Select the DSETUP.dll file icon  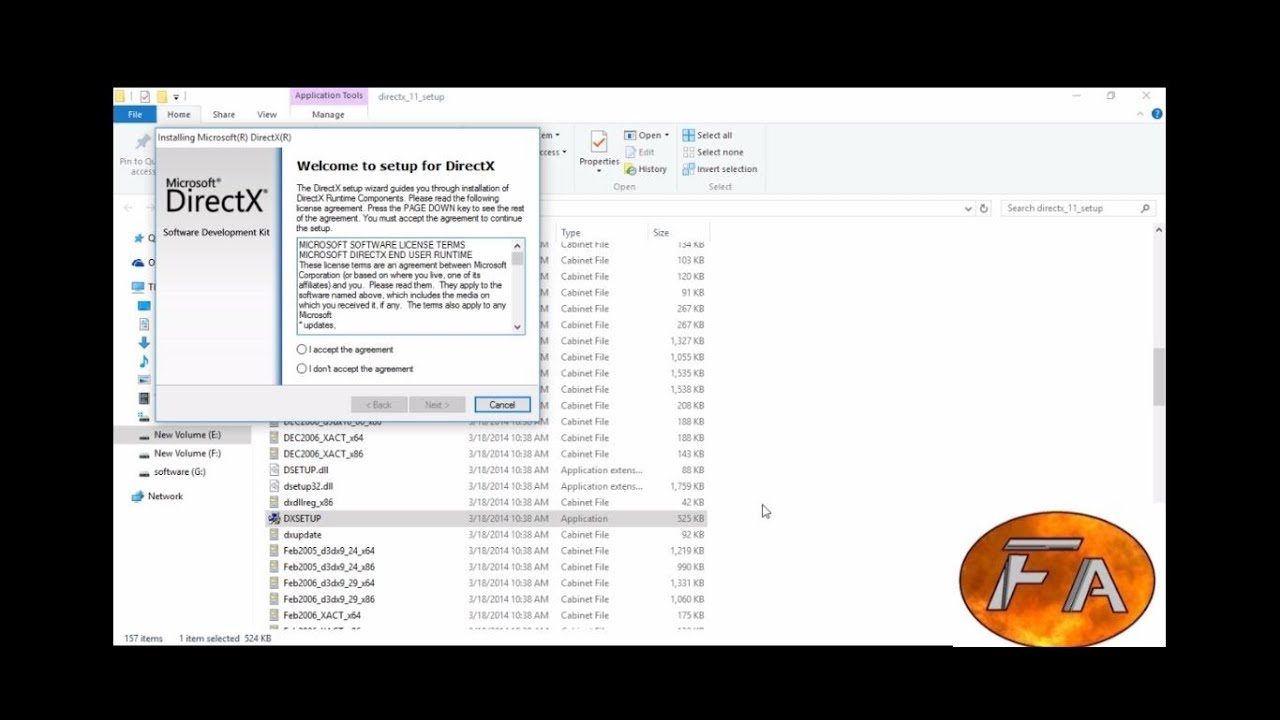point(274,470)
